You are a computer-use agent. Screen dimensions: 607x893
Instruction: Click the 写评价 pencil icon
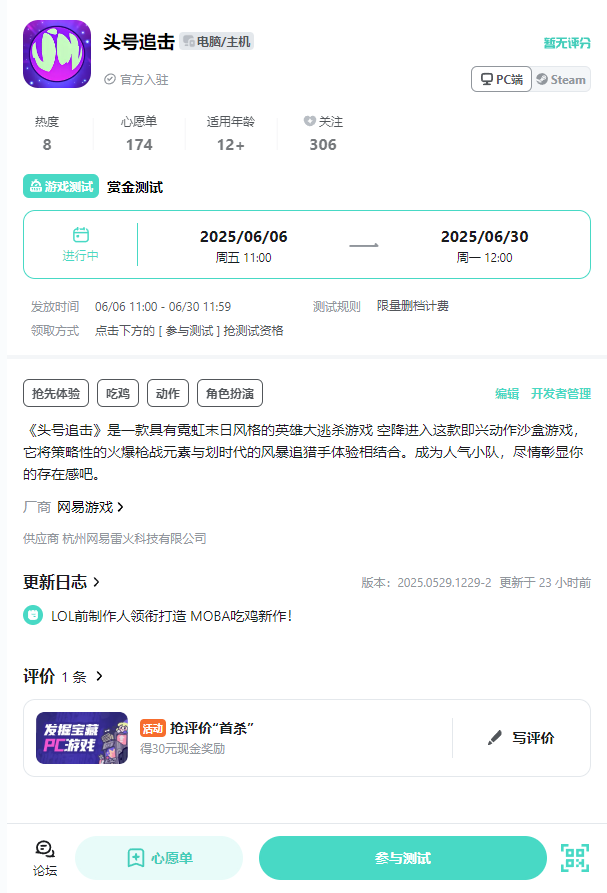pos(495,738)
